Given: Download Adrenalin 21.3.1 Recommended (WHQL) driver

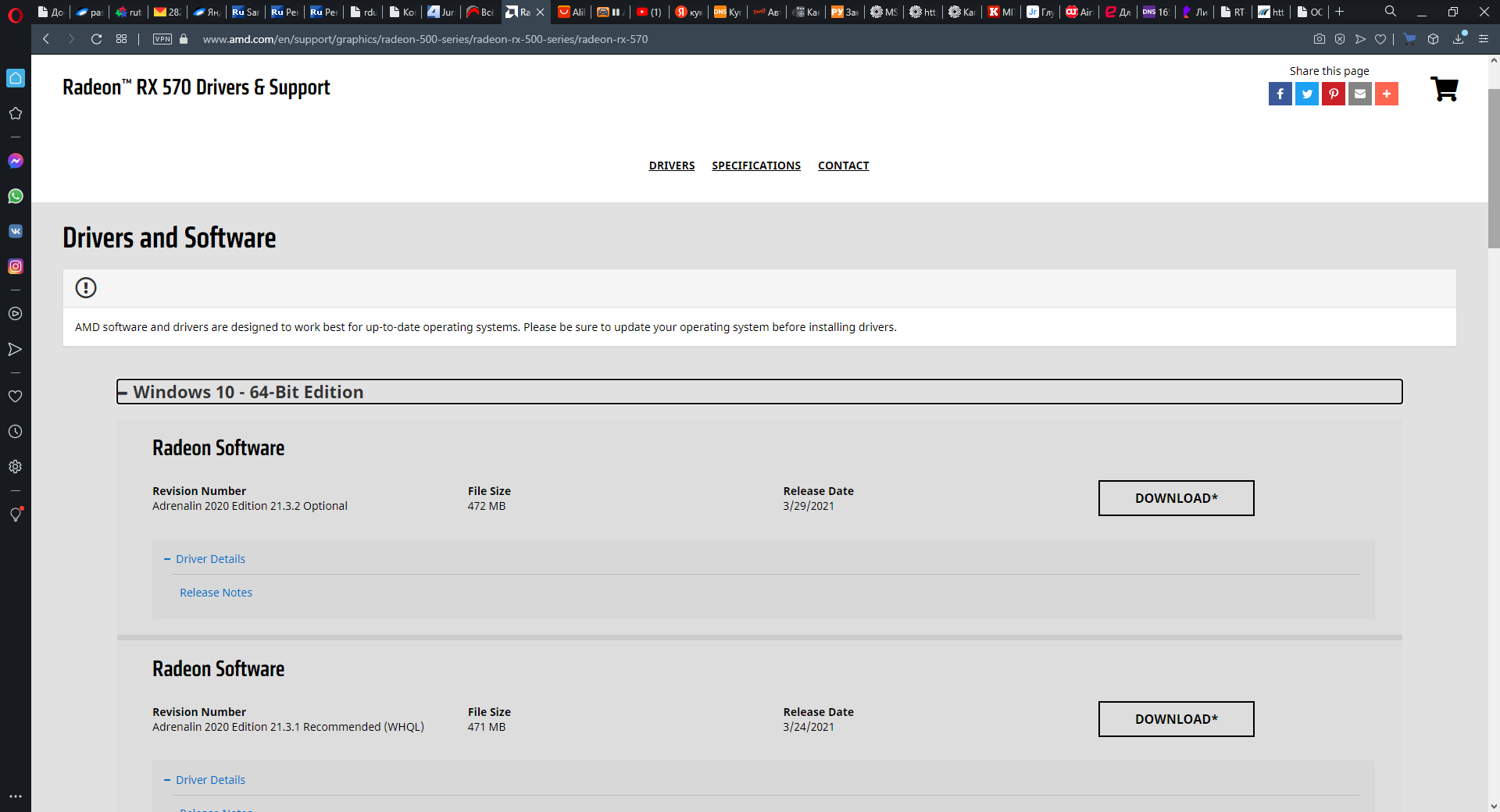Looking at the screenshot, I should click(x=1177, y=719).
